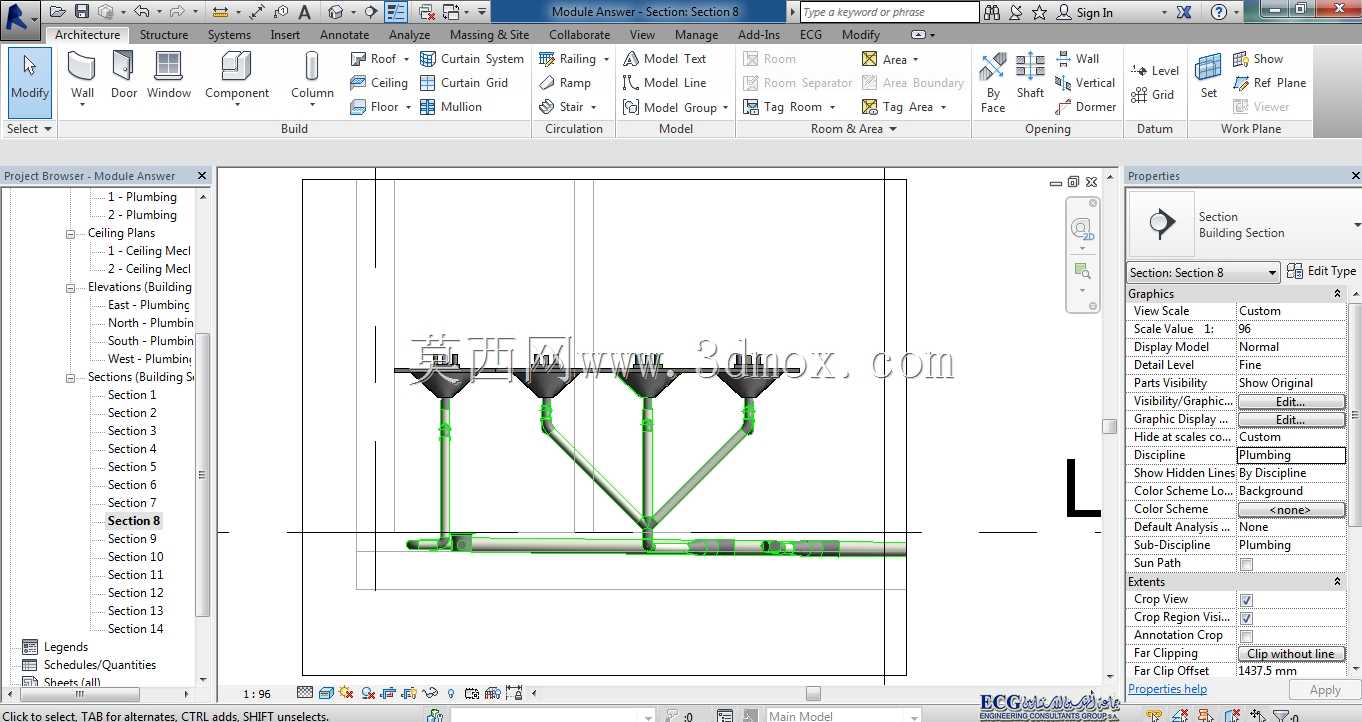The height and width of the screenshot is (722, 1362).
Task: Open Section 9 in the project browser
Action: click(132, 539)
